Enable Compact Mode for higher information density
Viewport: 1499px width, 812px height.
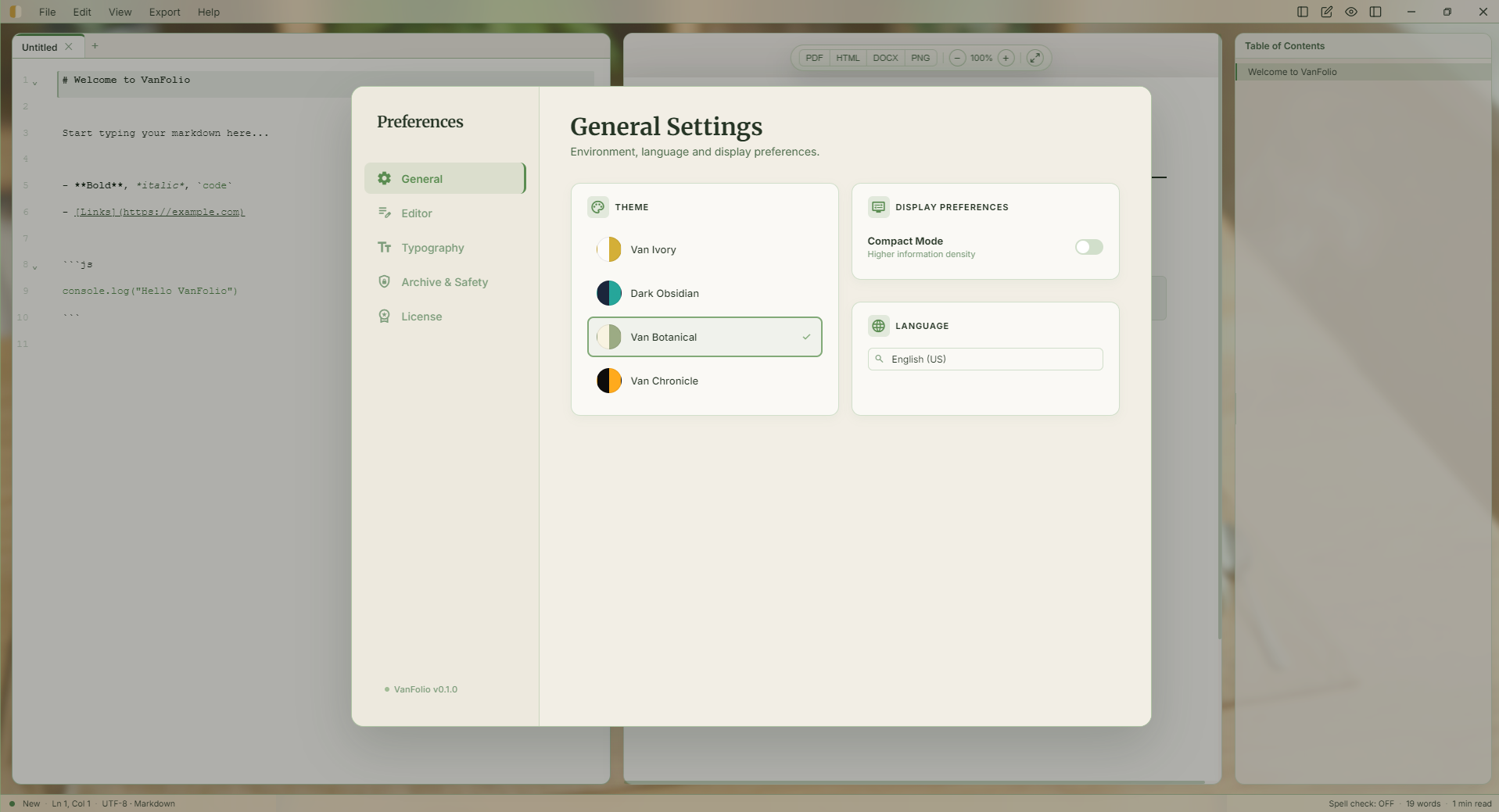[x=1089, y=247]
